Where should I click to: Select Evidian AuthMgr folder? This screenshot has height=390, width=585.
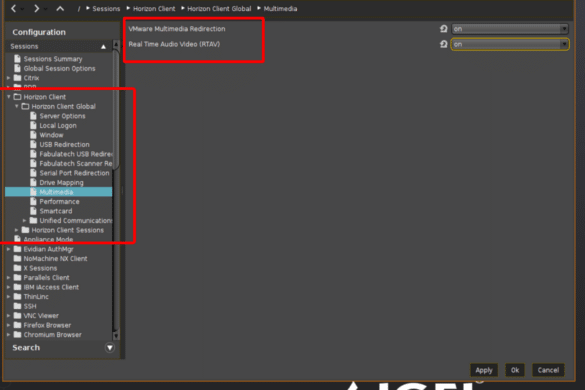(49, 249)
